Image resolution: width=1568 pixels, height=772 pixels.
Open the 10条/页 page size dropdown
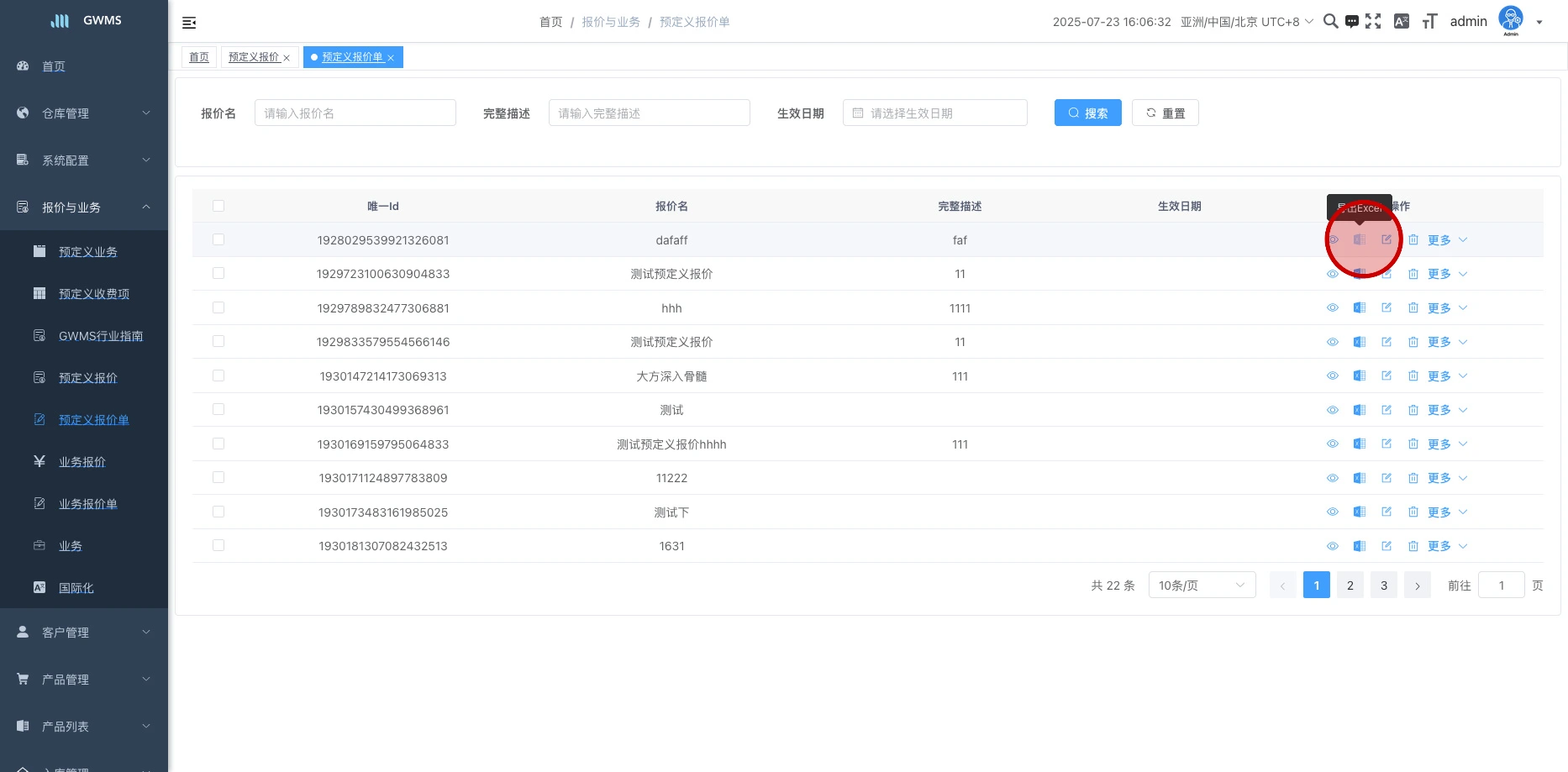(1202, 586)
